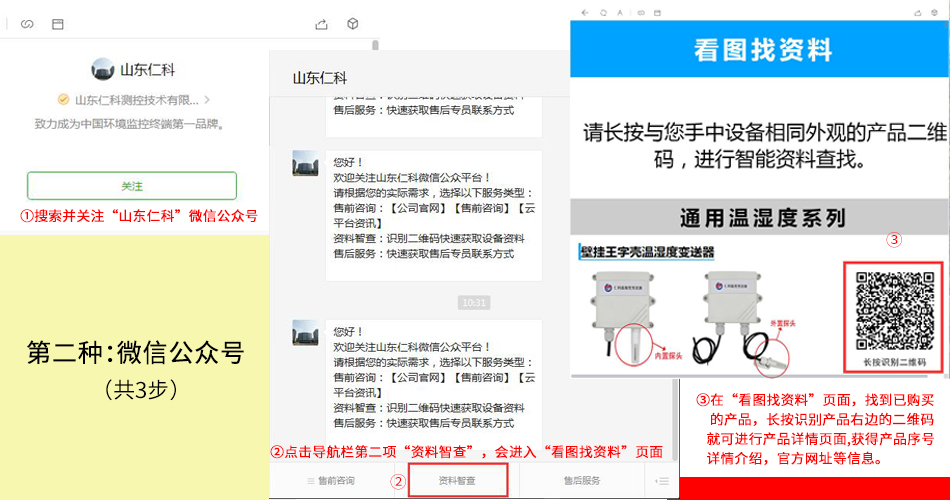Expand the 山东仁科测控技术有限 company details chevron
This screenshot has height=500, width=950.
coord(207,100)
